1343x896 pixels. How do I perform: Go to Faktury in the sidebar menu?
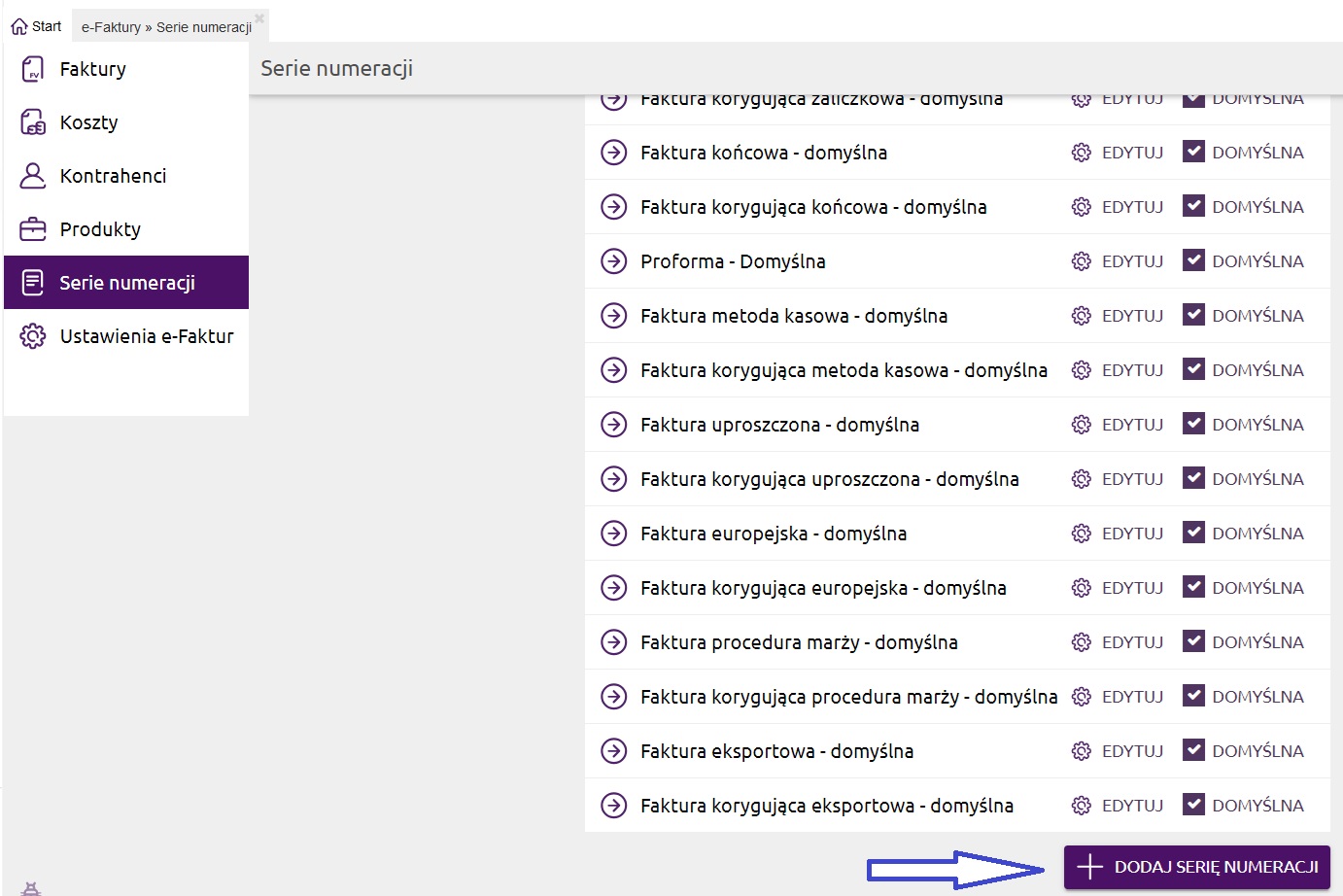(x=126, y=69)
